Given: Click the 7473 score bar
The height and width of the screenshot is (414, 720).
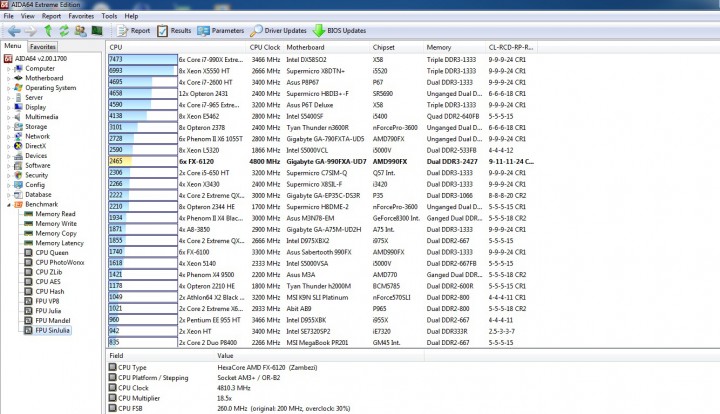Looking at the screenshot, I should pos(143,59).
